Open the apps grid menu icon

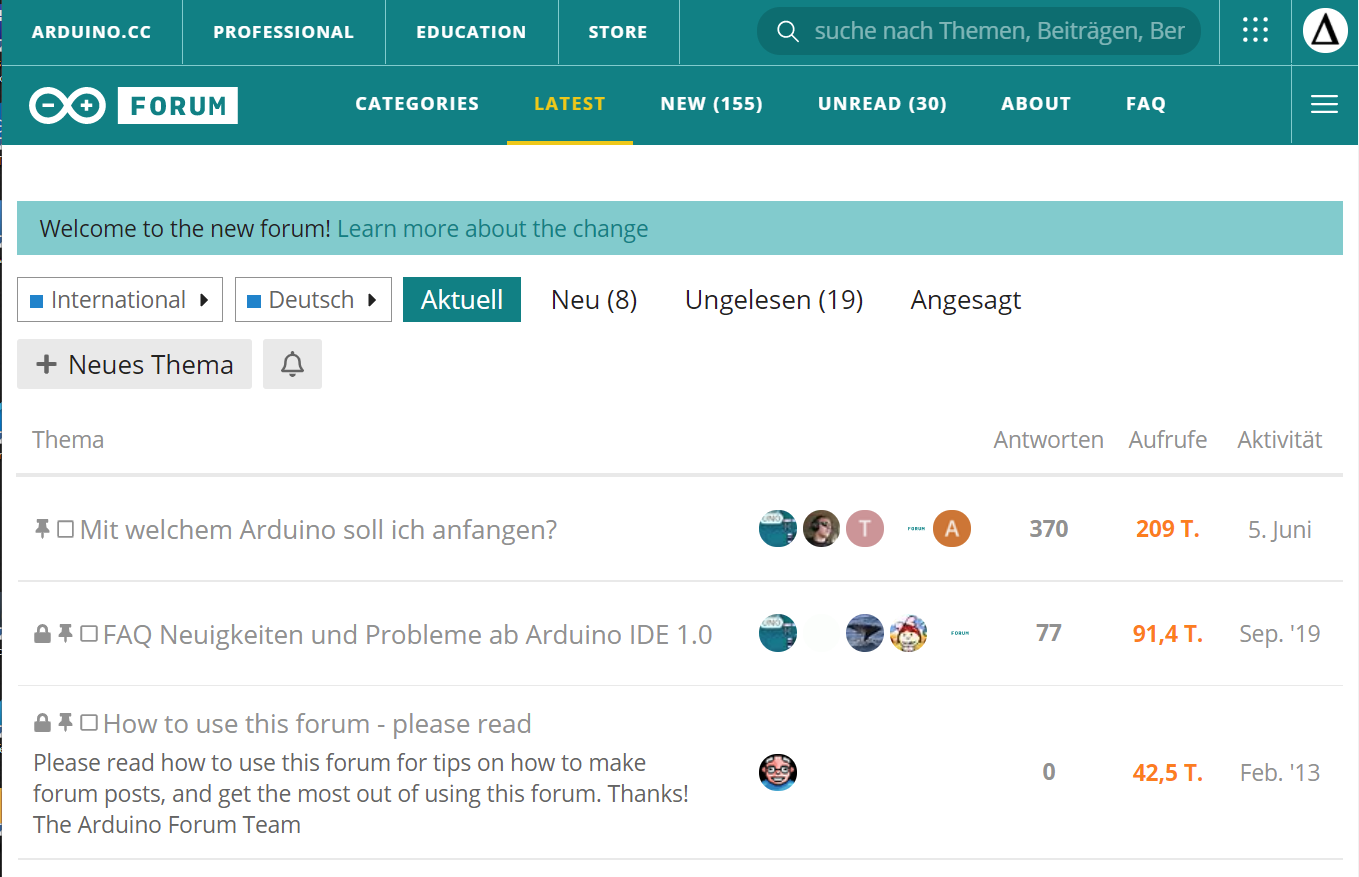pos(1255,31)
